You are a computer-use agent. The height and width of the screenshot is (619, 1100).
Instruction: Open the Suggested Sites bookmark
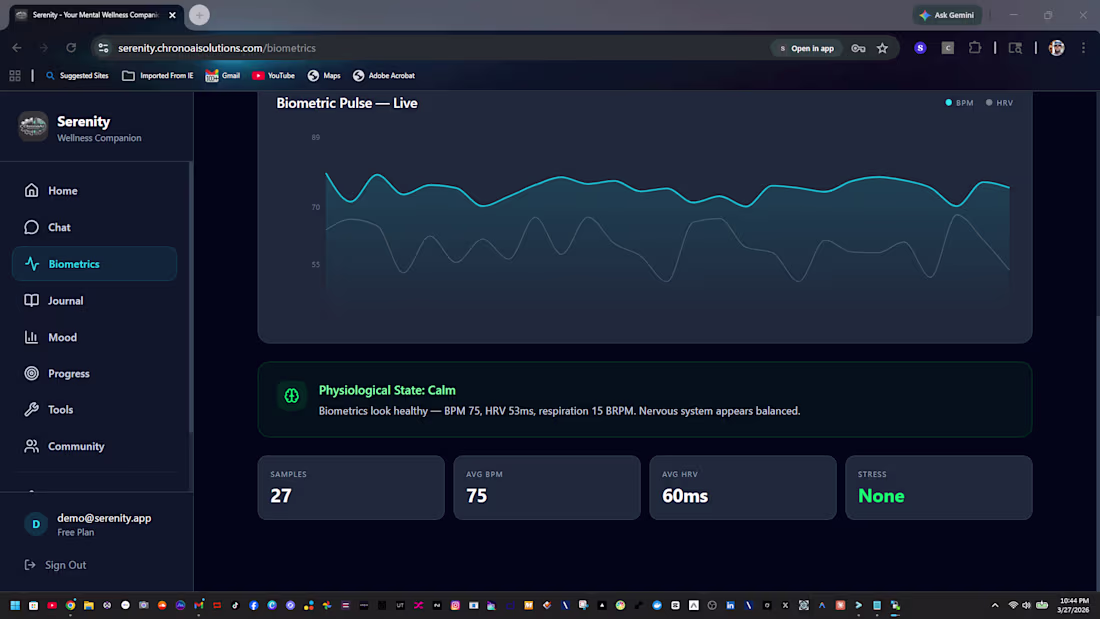(x=77, y=76)
